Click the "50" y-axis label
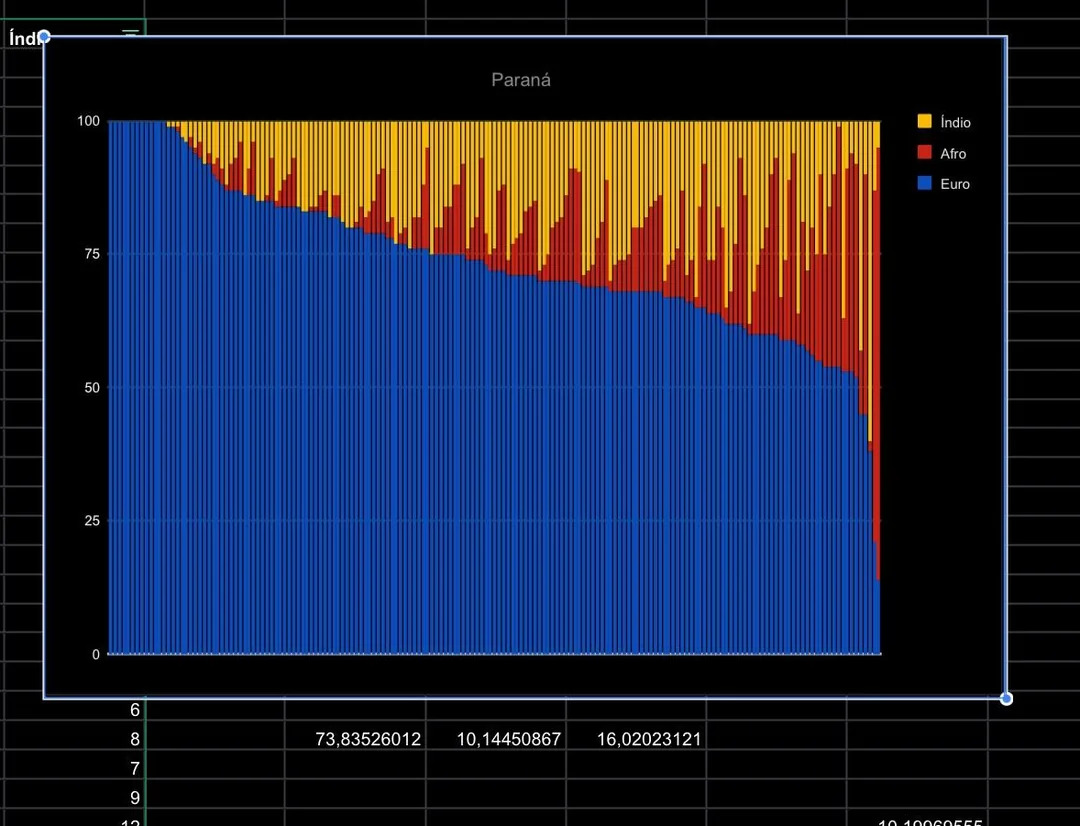The width and height of the screenshot is (1080, 826). click(92, 388)
